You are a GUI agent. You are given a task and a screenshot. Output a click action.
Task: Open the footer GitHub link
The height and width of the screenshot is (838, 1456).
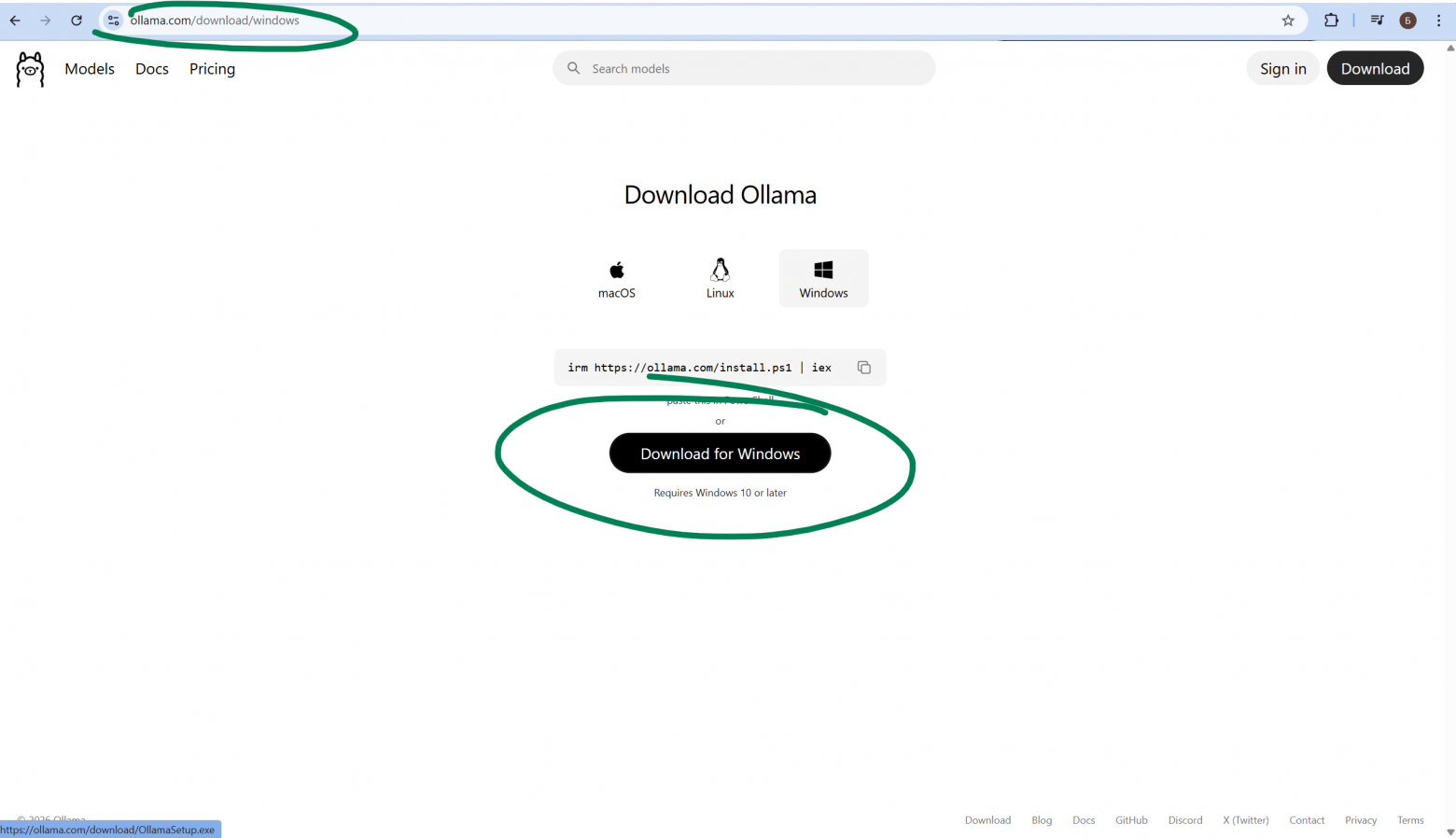[x=1131, y=820]
